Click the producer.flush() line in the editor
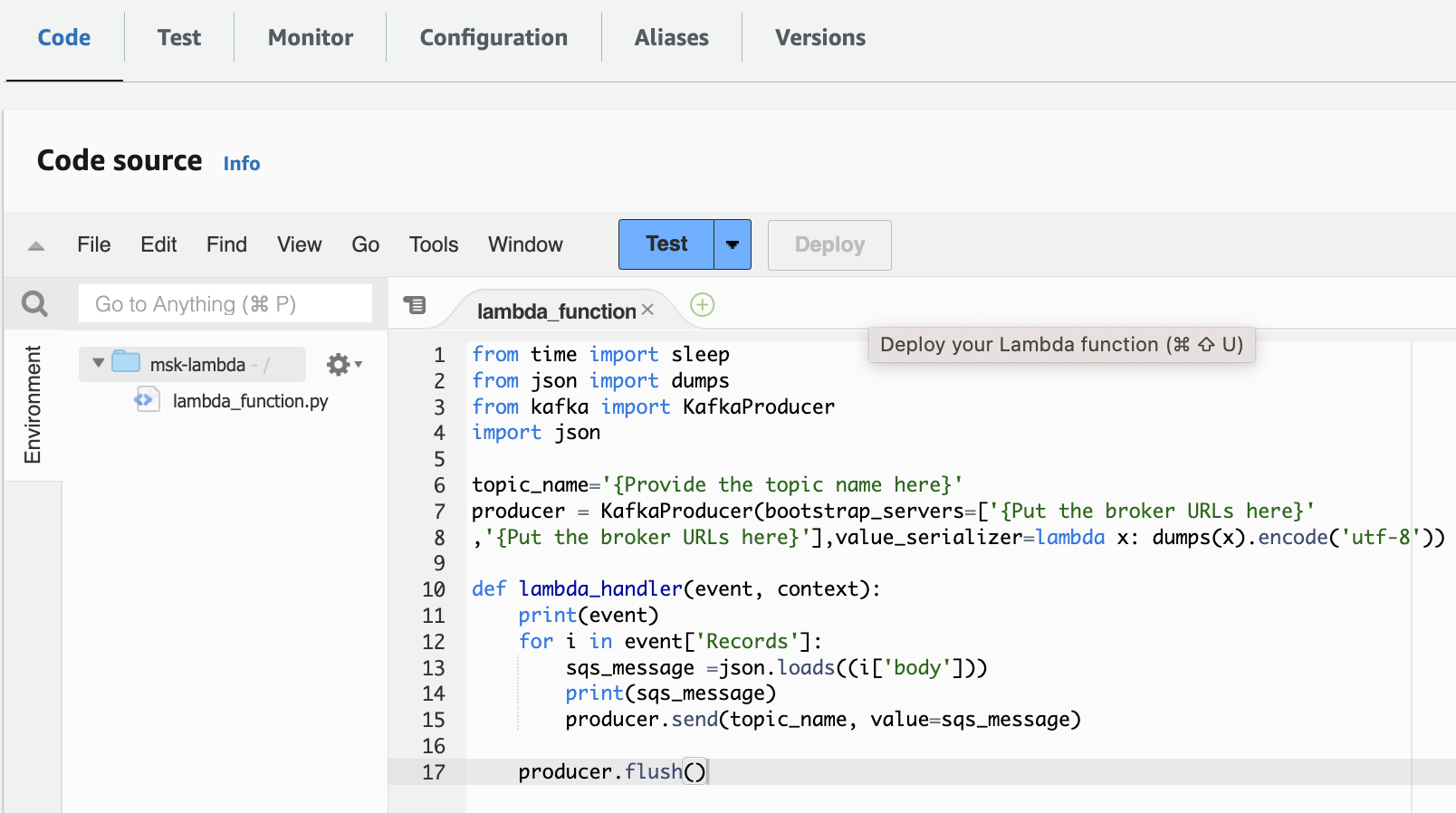Screen dimensions: 1456x813 [x=612, y=771]
